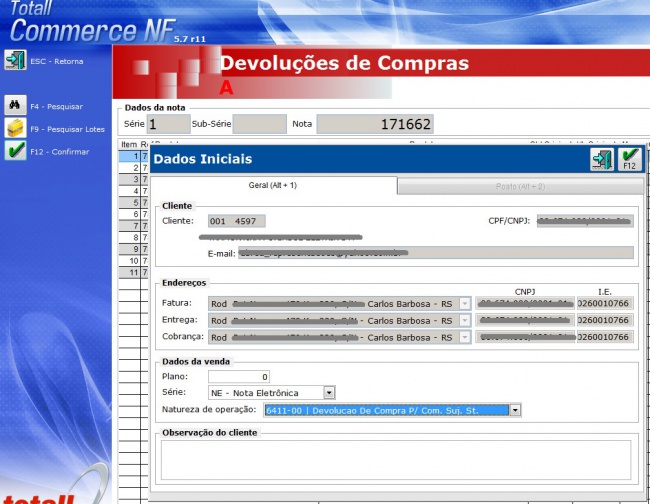This screenshot has width=650, height=504.
Task: Select the second tab (Alt + 2)
Action: (x=520, y=186)
